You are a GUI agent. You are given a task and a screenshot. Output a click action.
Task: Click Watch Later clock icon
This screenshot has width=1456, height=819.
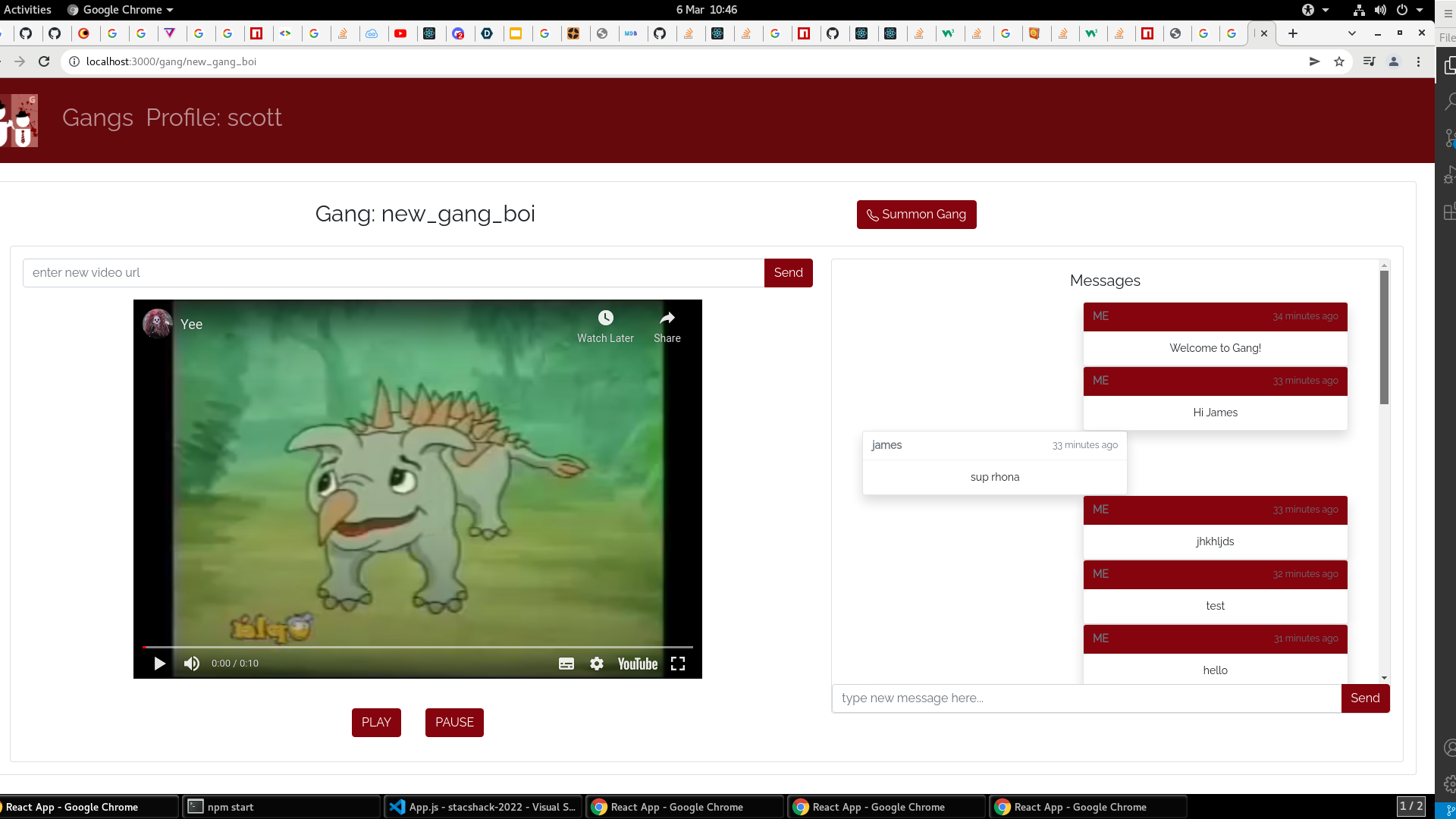(x=605, y=318)
